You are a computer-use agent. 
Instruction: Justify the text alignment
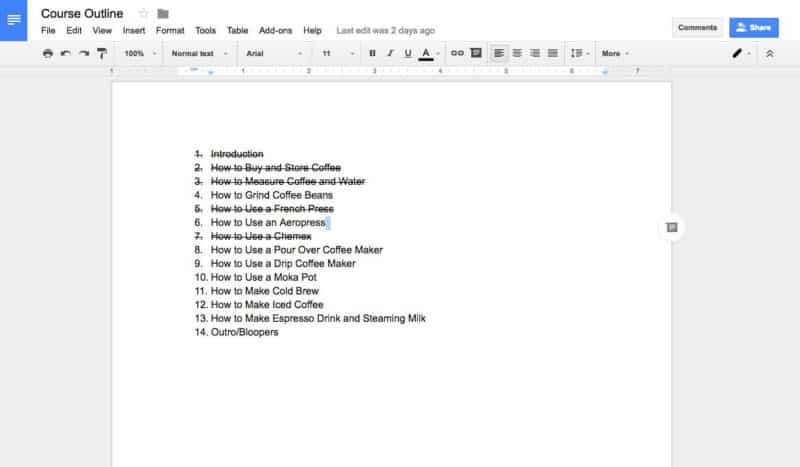point(553,53)
